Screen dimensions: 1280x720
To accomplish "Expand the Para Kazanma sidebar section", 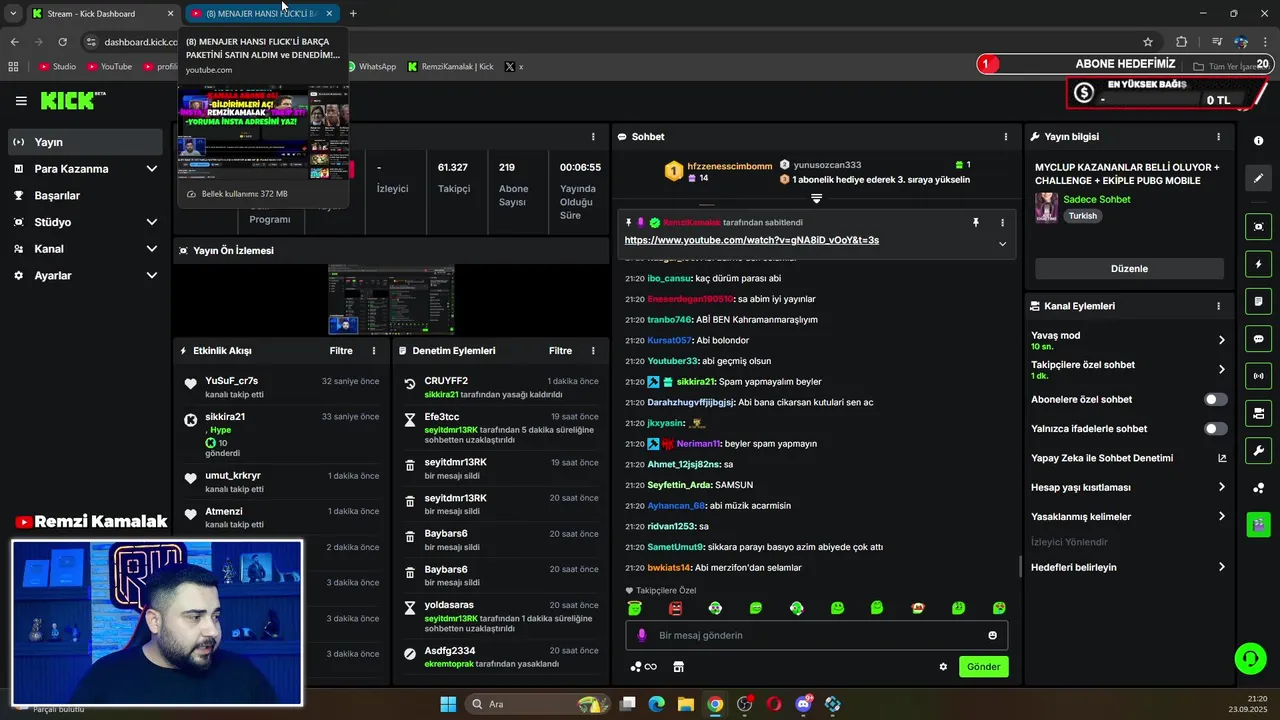I will pyautogui.click(x=152, y=169).
